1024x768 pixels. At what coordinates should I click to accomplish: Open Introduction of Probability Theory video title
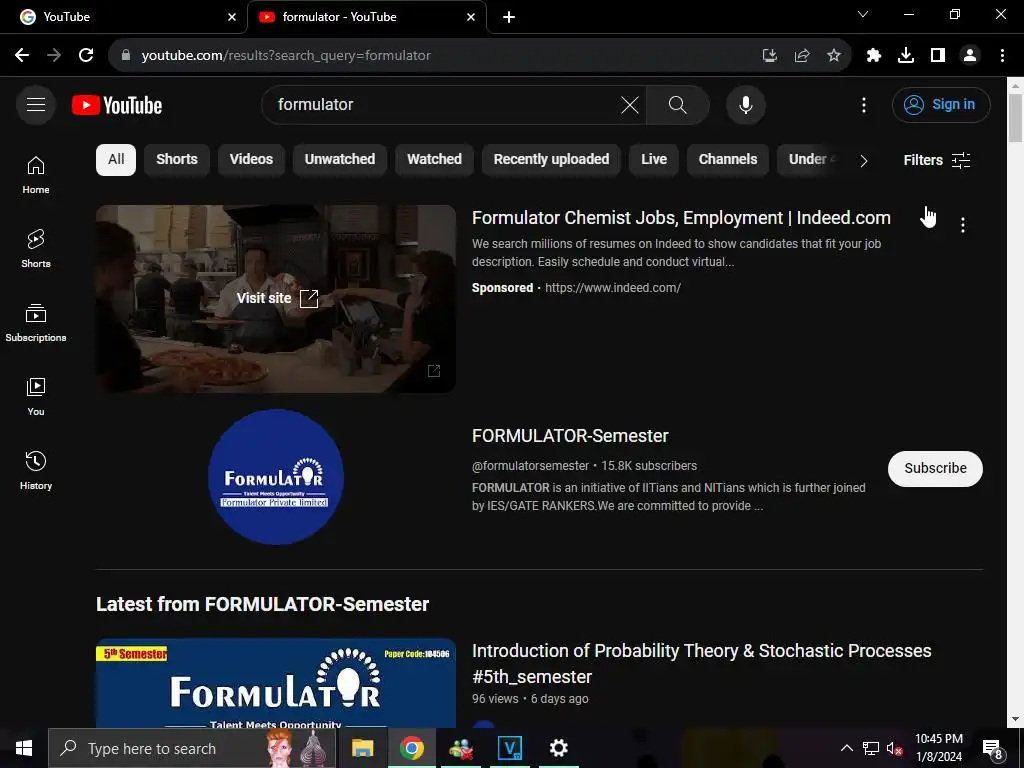pos(701,664)
